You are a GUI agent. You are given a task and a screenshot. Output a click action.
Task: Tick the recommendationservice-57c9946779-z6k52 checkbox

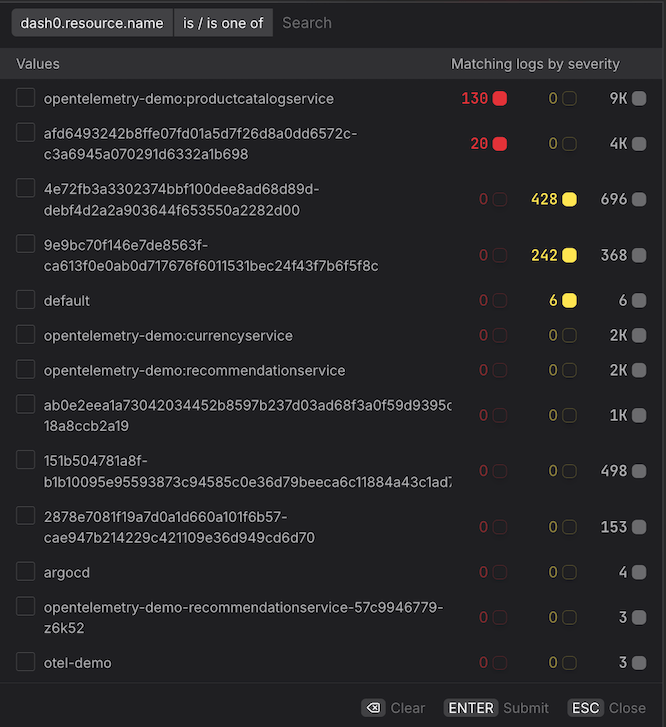[26, 606]
